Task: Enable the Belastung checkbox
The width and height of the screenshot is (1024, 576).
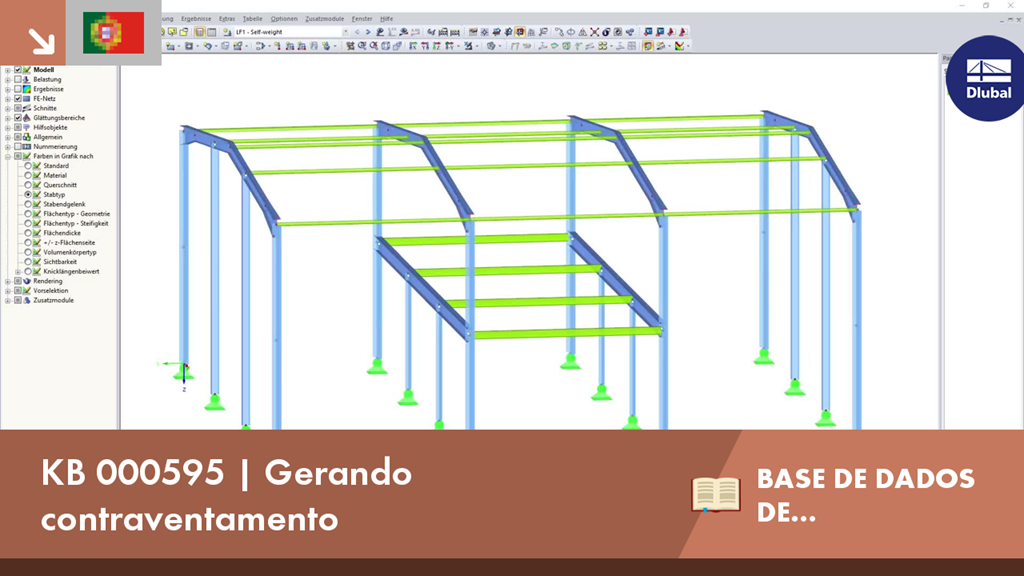Action: [x=18, y=80]
